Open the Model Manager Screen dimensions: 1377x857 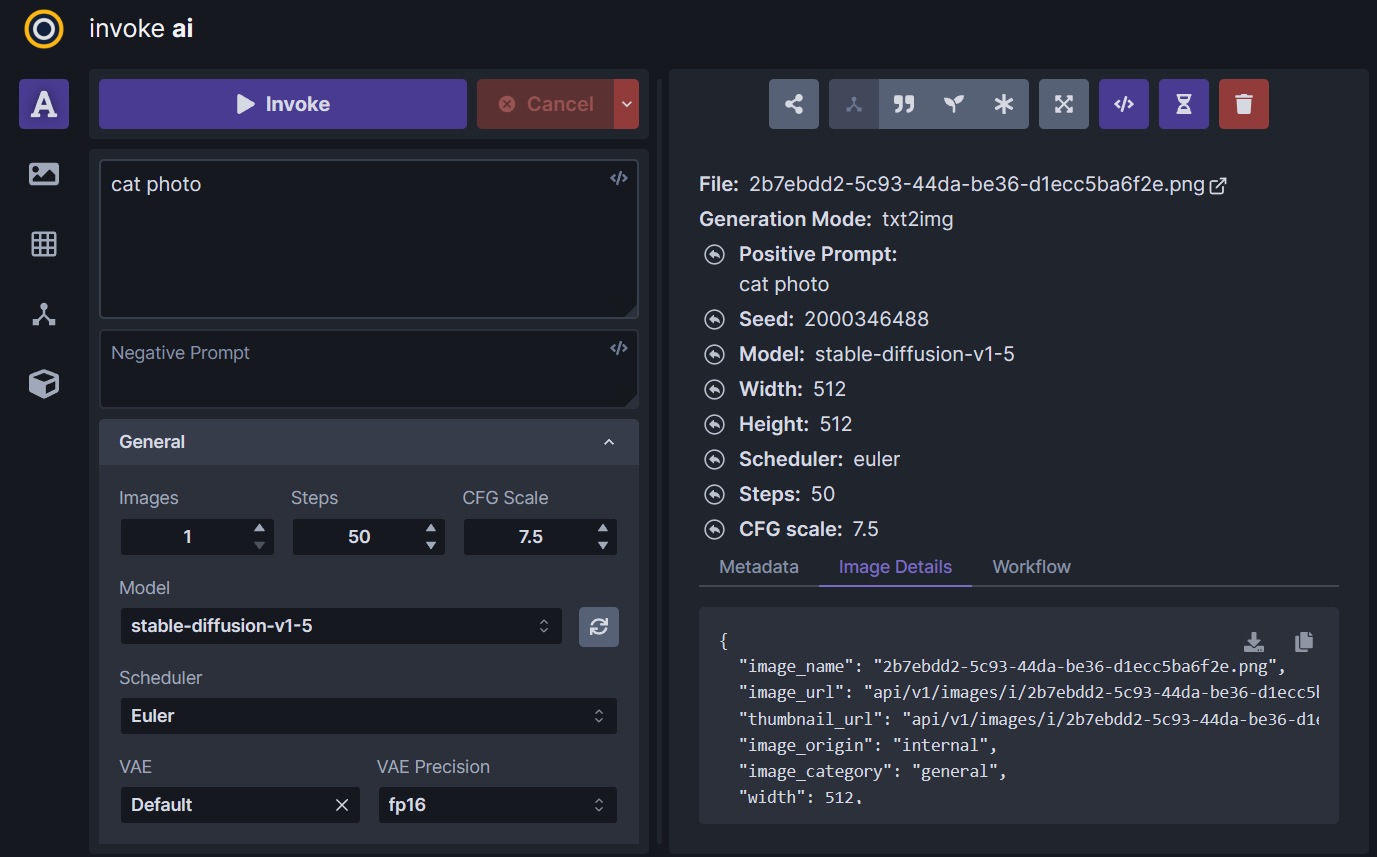(x=44, y=384)
